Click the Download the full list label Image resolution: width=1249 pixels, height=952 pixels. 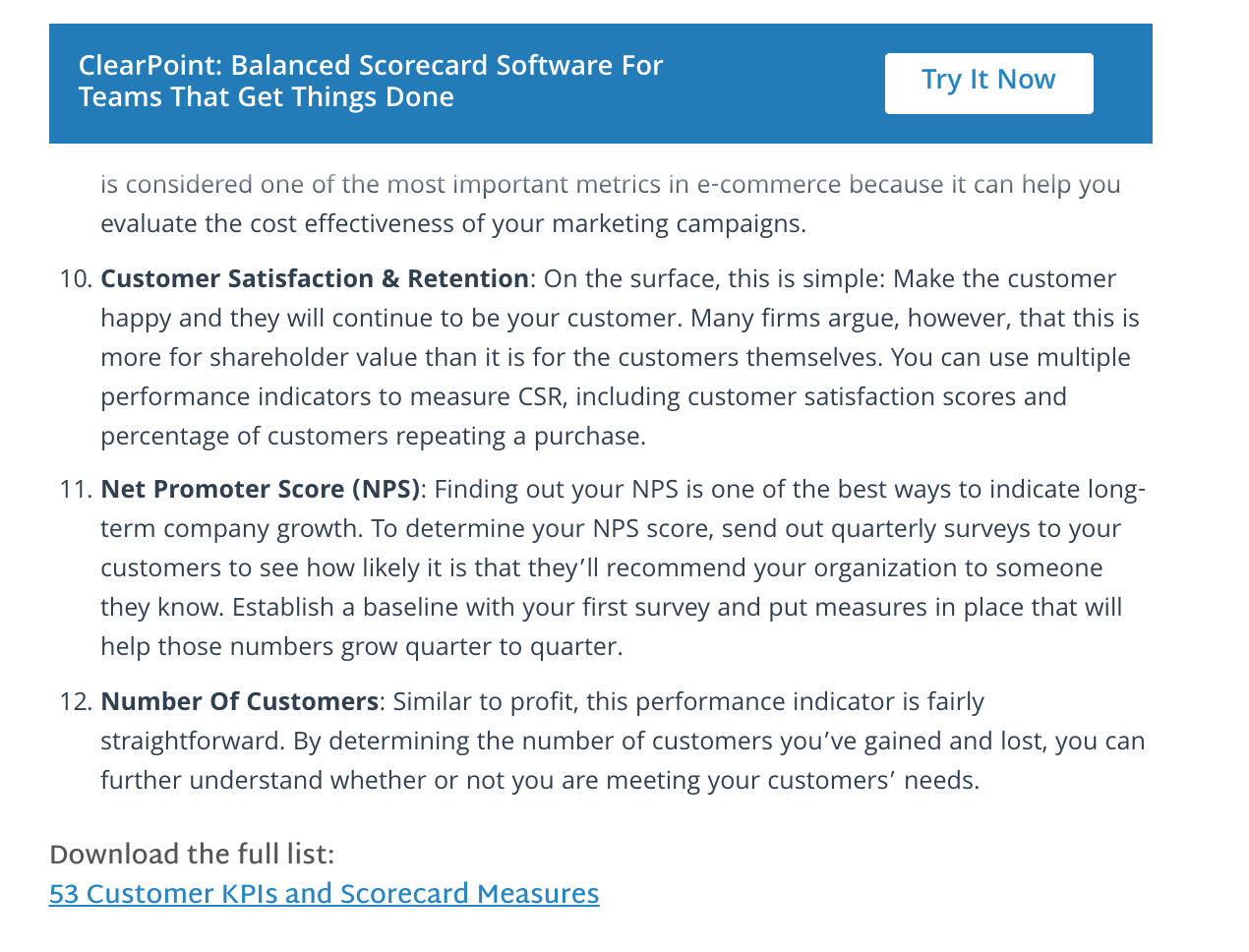(x=192, y=855)
